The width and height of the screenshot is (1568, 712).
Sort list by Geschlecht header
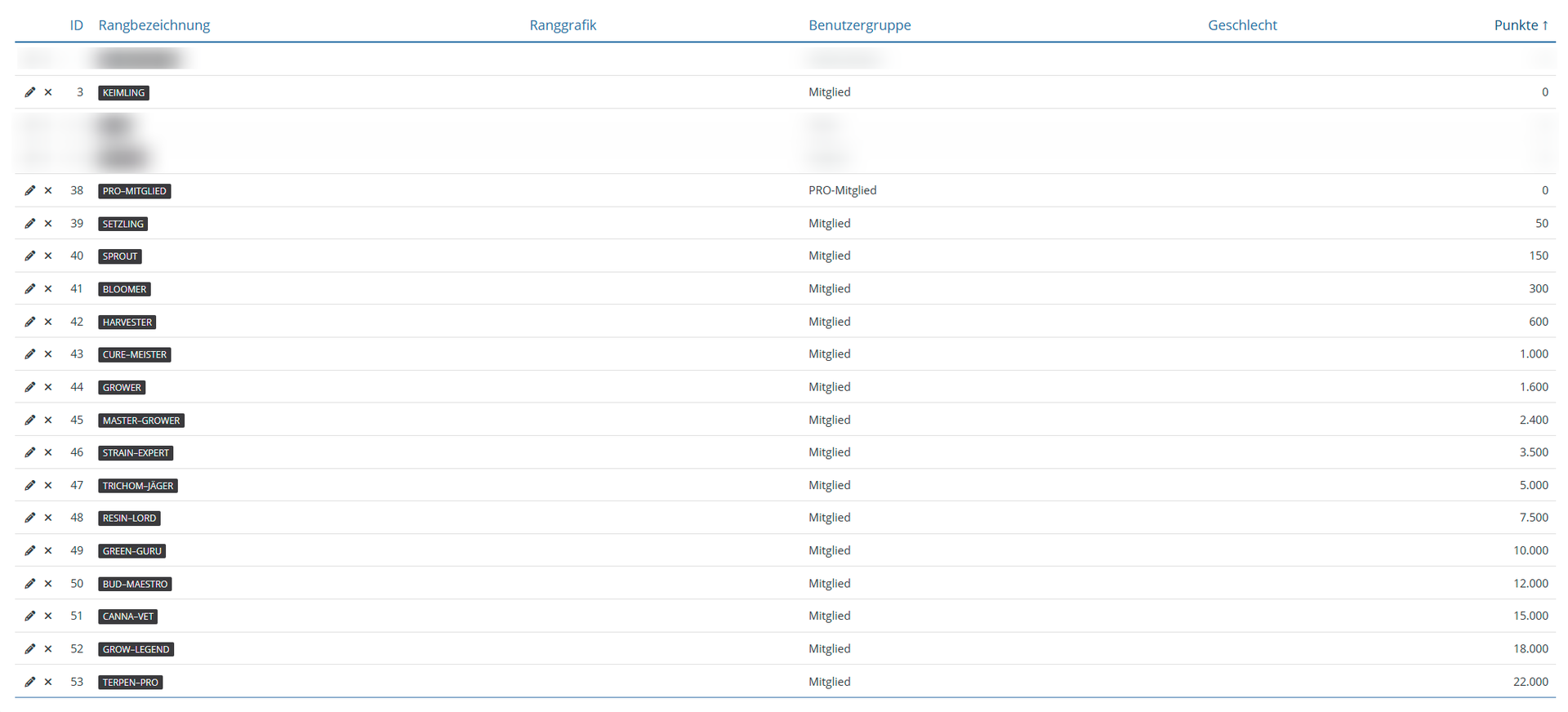1241,25
